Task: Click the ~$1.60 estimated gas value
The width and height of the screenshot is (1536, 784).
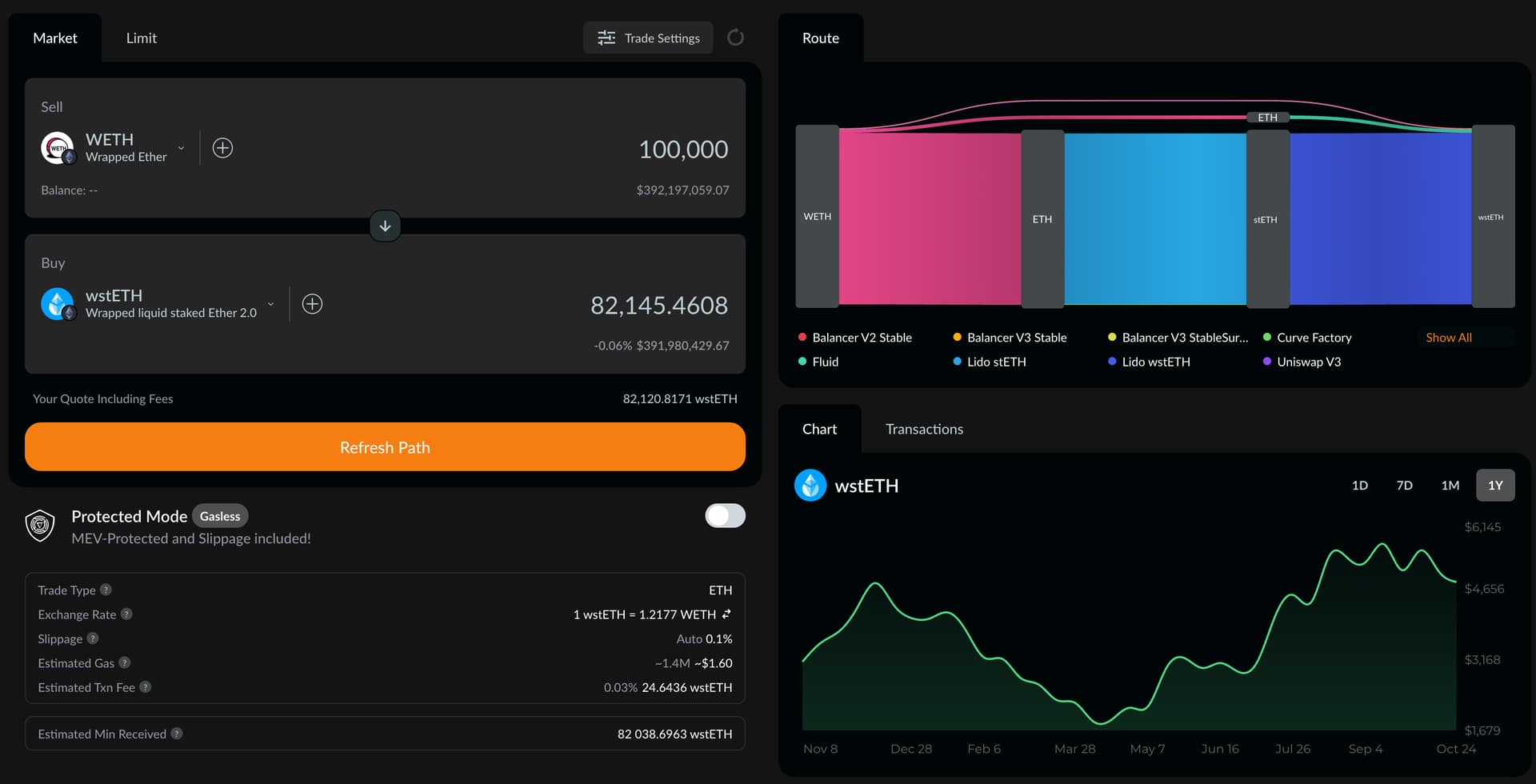Action: 713,663
